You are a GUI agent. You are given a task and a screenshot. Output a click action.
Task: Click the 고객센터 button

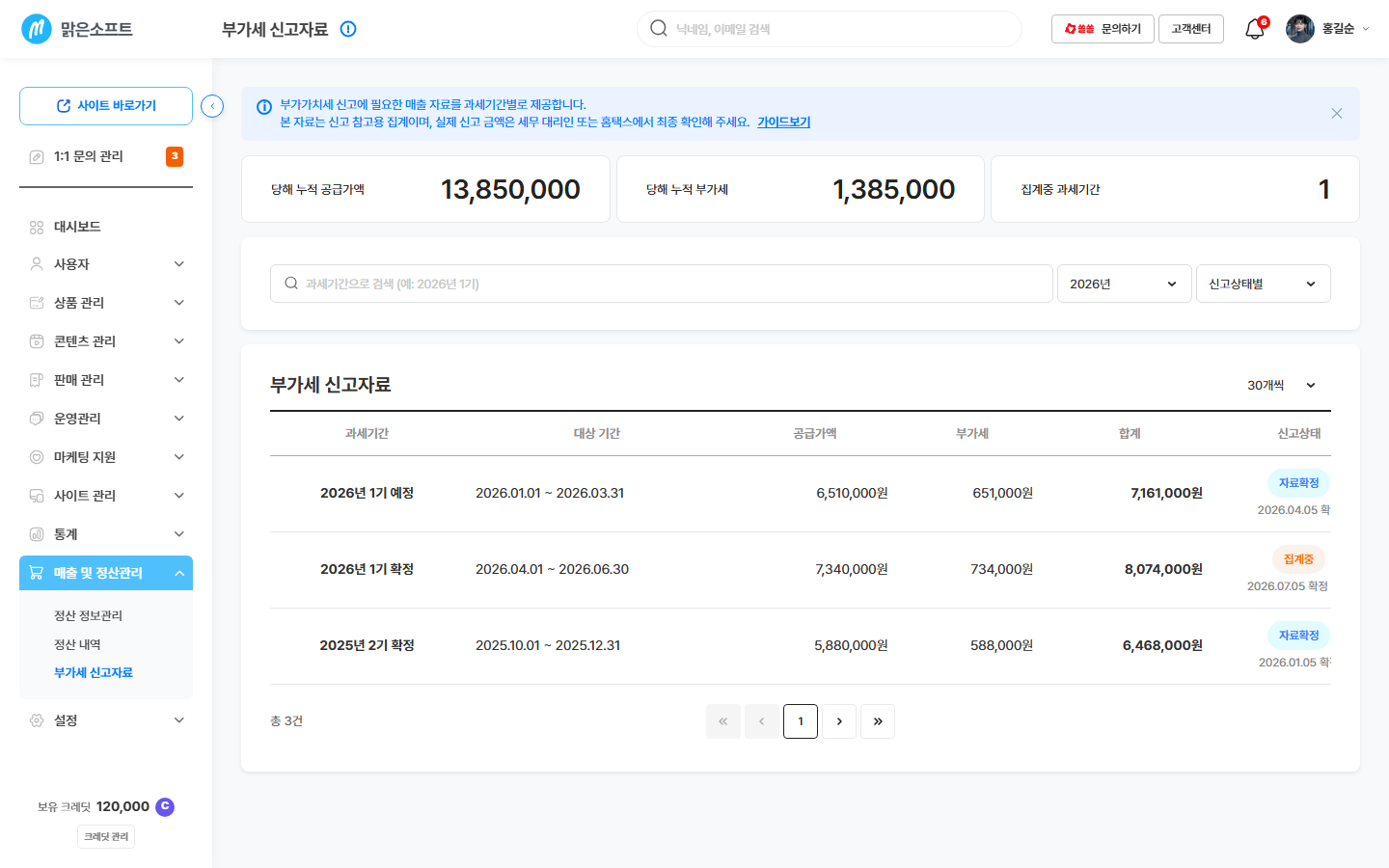[x=1191, y=29]
